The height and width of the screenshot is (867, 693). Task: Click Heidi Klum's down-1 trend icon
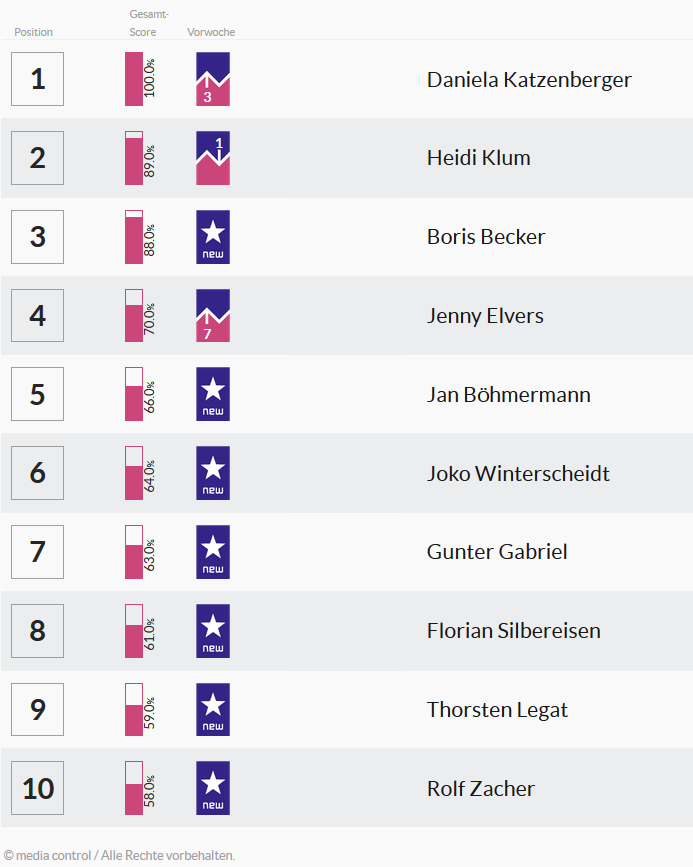click(213, 158)
